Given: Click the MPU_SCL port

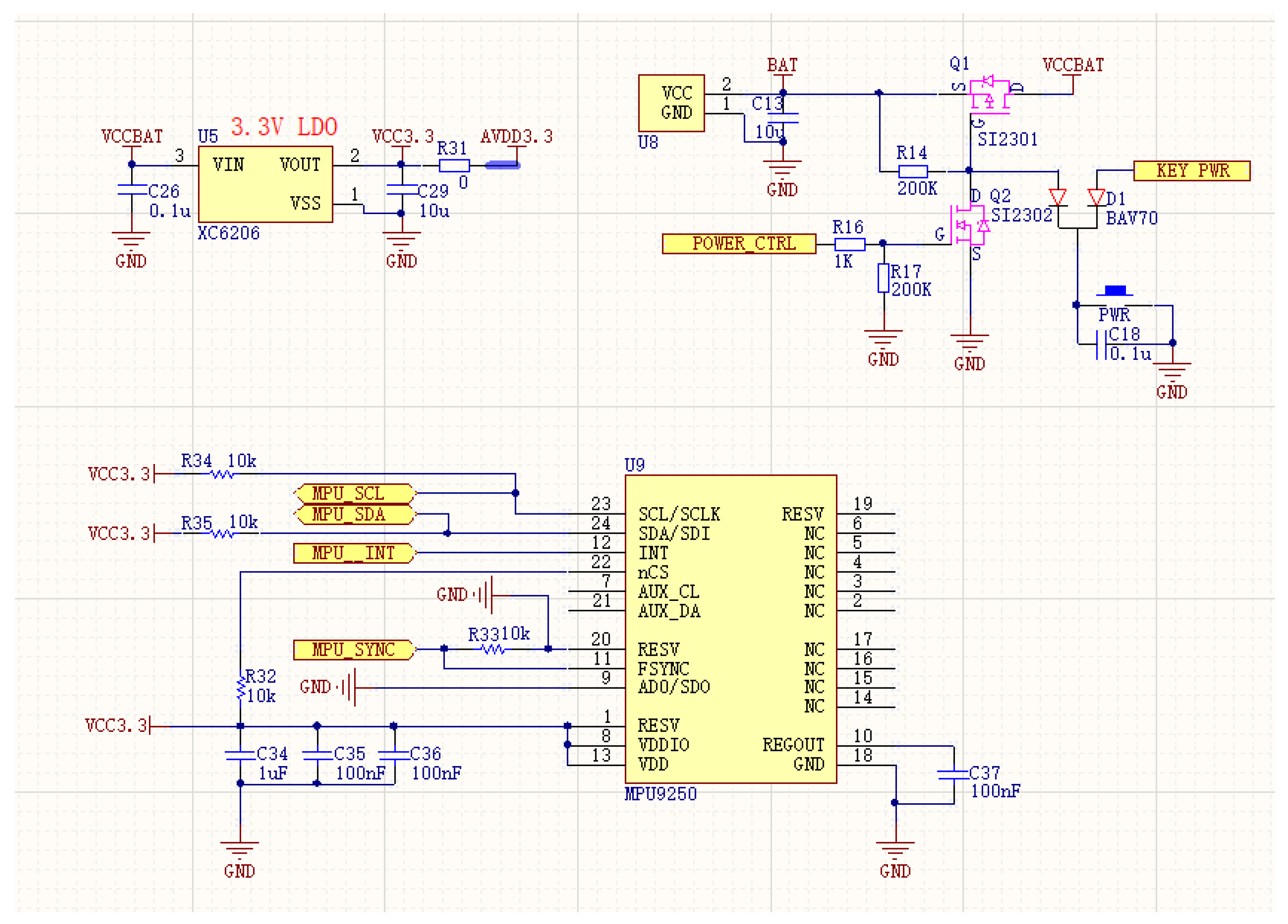Looking at the screenshot, I should pyautogui.click(x=355, y=493).
